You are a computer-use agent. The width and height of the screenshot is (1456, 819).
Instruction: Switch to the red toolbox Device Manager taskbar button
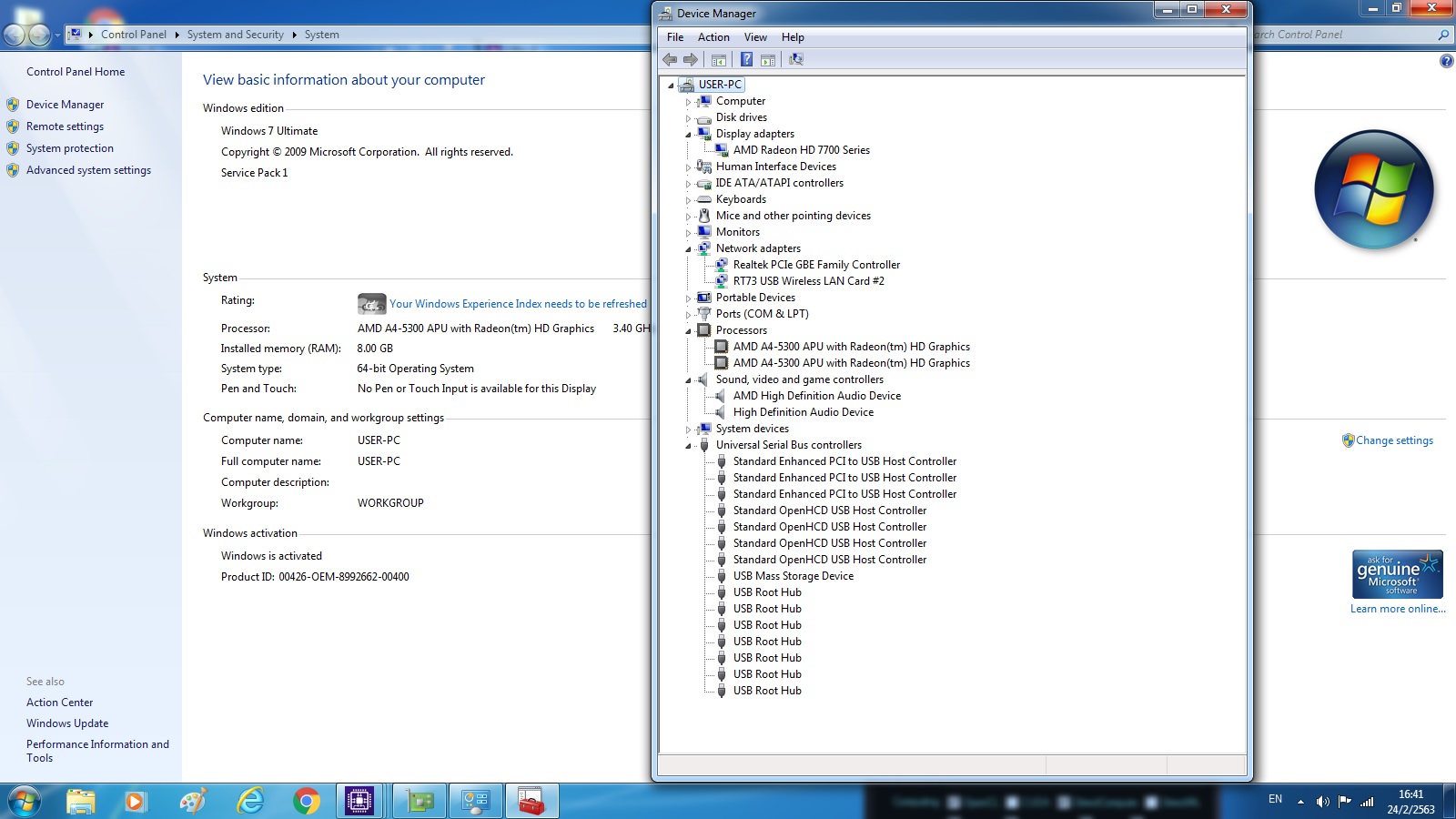(531, 802)
